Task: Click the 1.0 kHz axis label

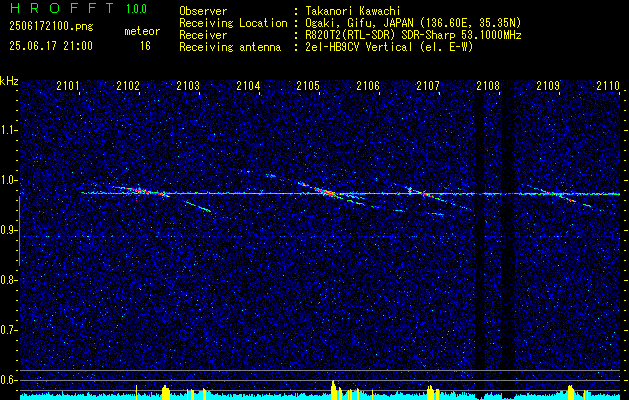Action: pos(8,181)
